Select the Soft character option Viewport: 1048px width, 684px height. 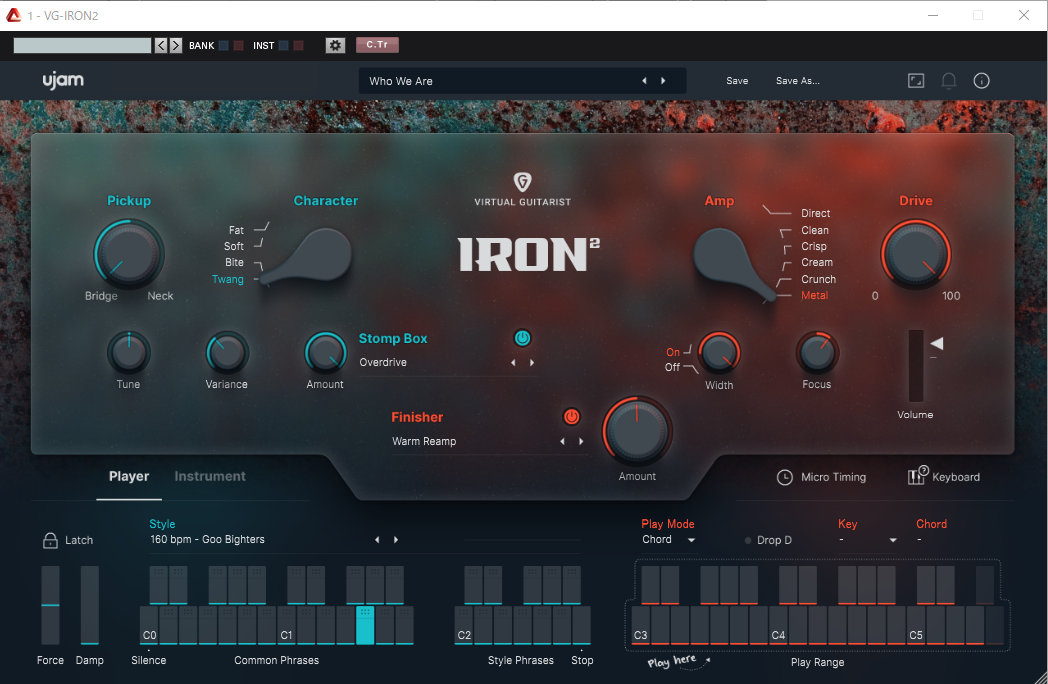pos(234,246)
